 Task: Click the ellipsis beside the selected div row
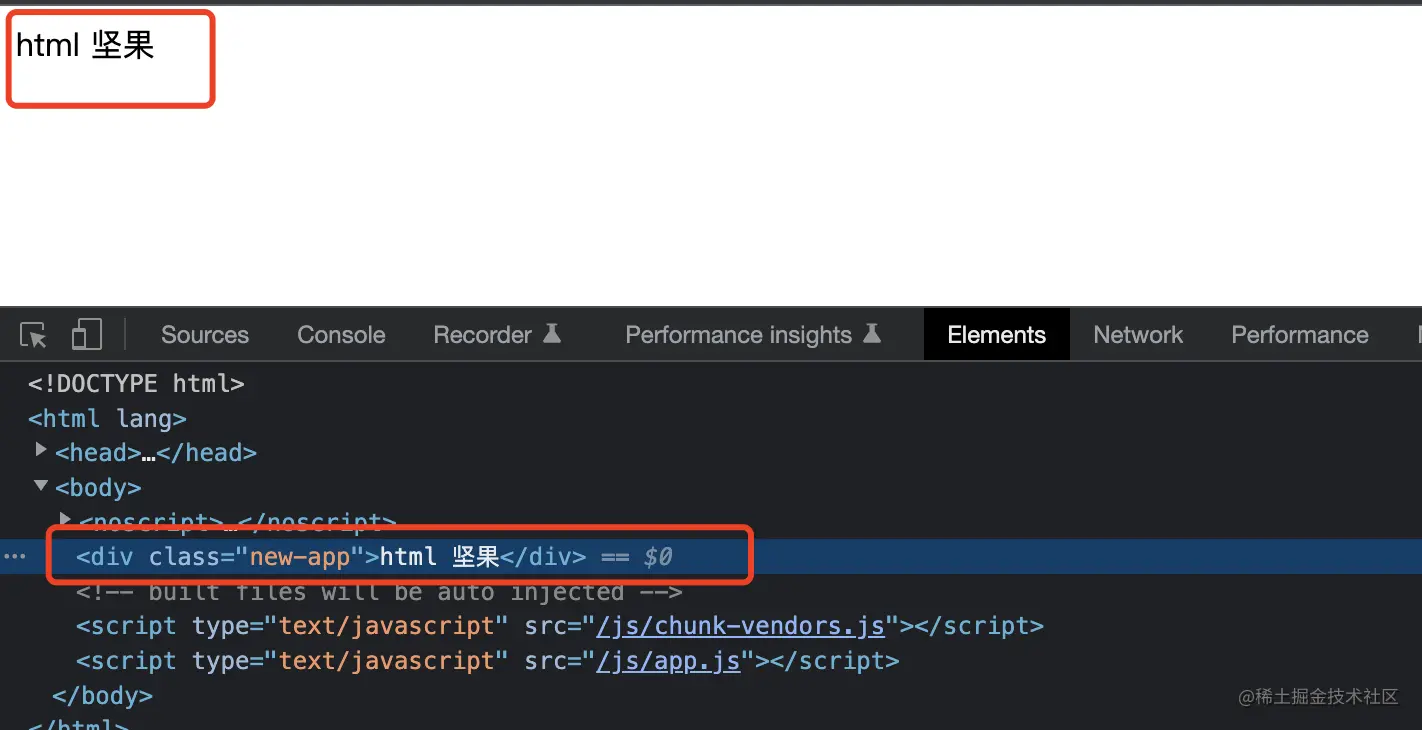click(14, 557)
